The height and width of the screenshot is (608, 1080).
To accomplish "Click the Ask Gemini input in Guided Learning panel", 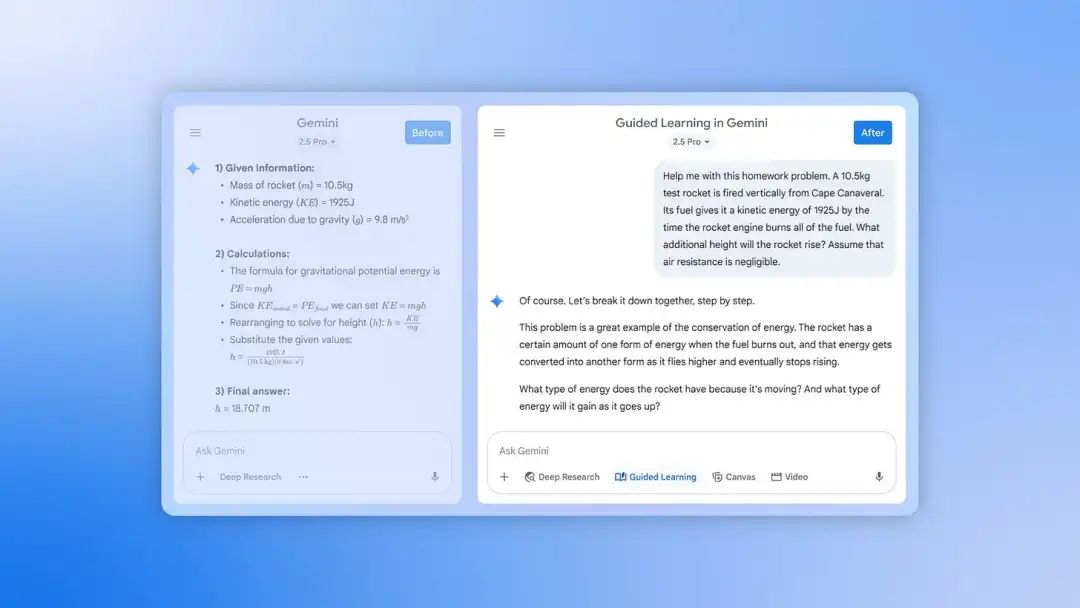I will click(692, 451).
